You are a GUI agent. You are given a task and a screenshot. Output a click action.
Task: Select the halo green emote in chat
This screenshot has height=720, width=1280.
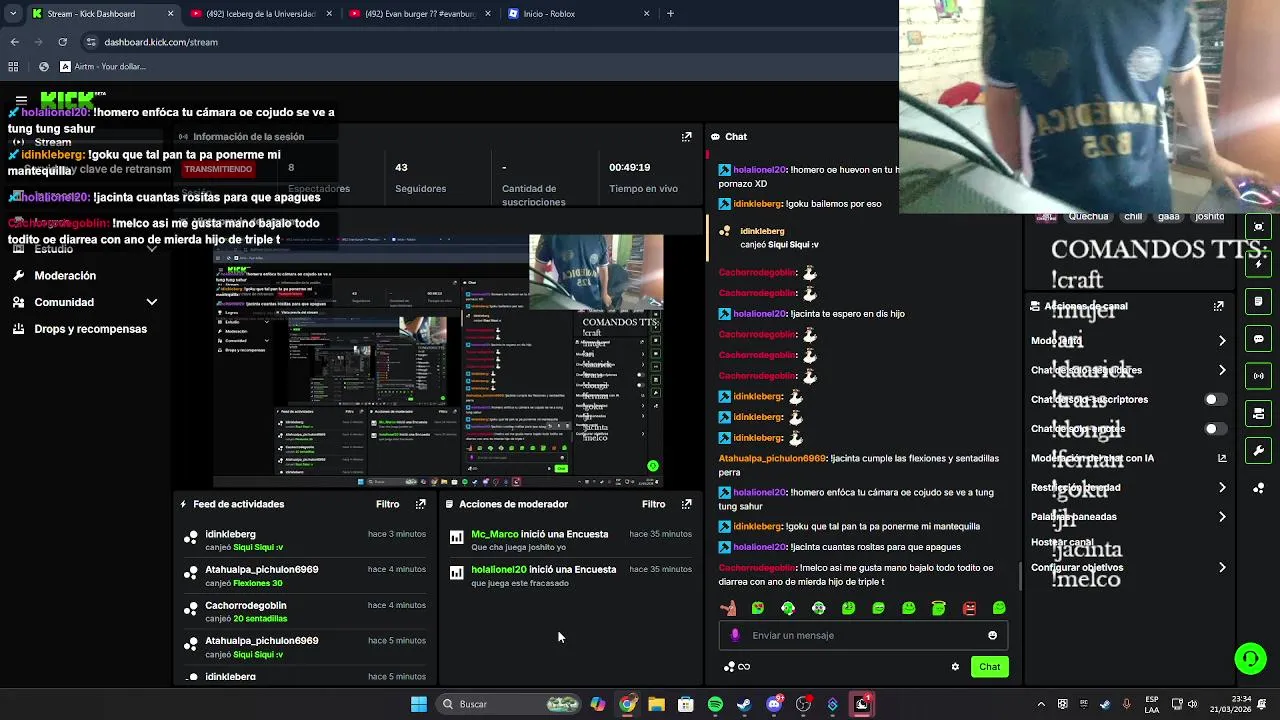(x=938, y=608)
